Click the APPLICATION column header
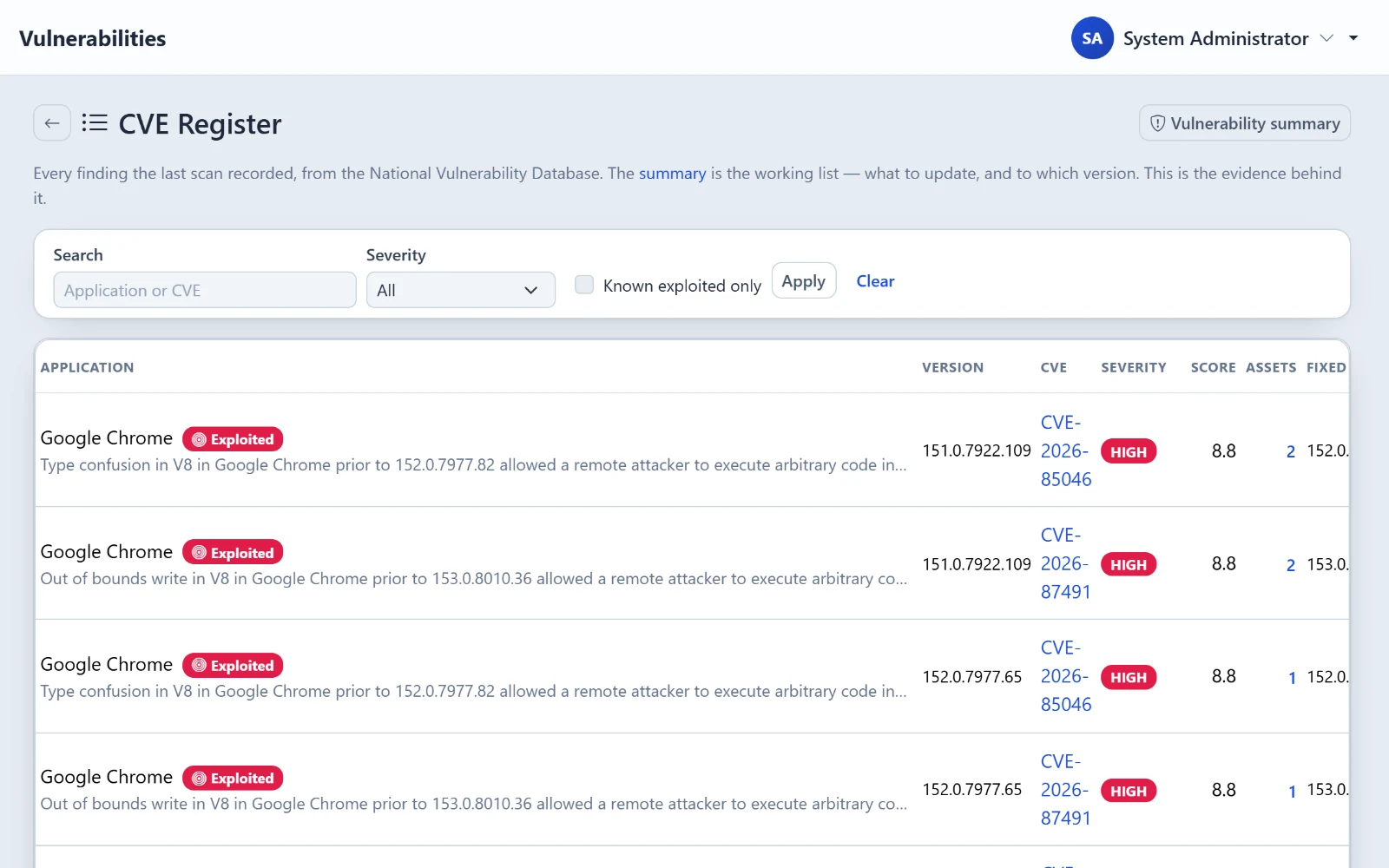This screenshot has width=1389, height=868. coord(87,367)
